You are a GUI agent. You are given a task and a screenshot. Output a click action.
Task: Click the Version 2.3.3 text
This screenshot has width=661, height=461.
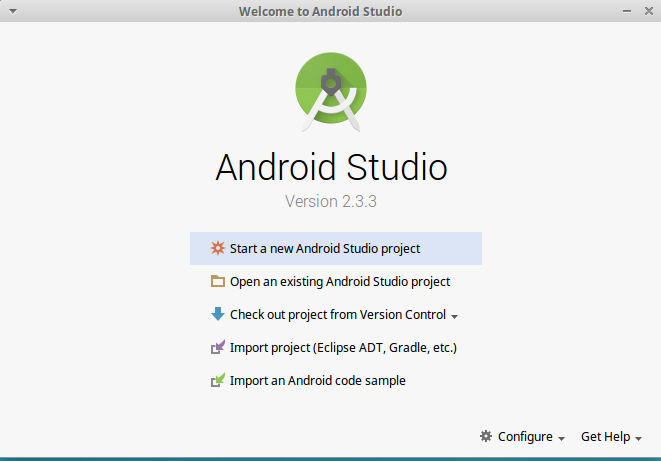331,201
